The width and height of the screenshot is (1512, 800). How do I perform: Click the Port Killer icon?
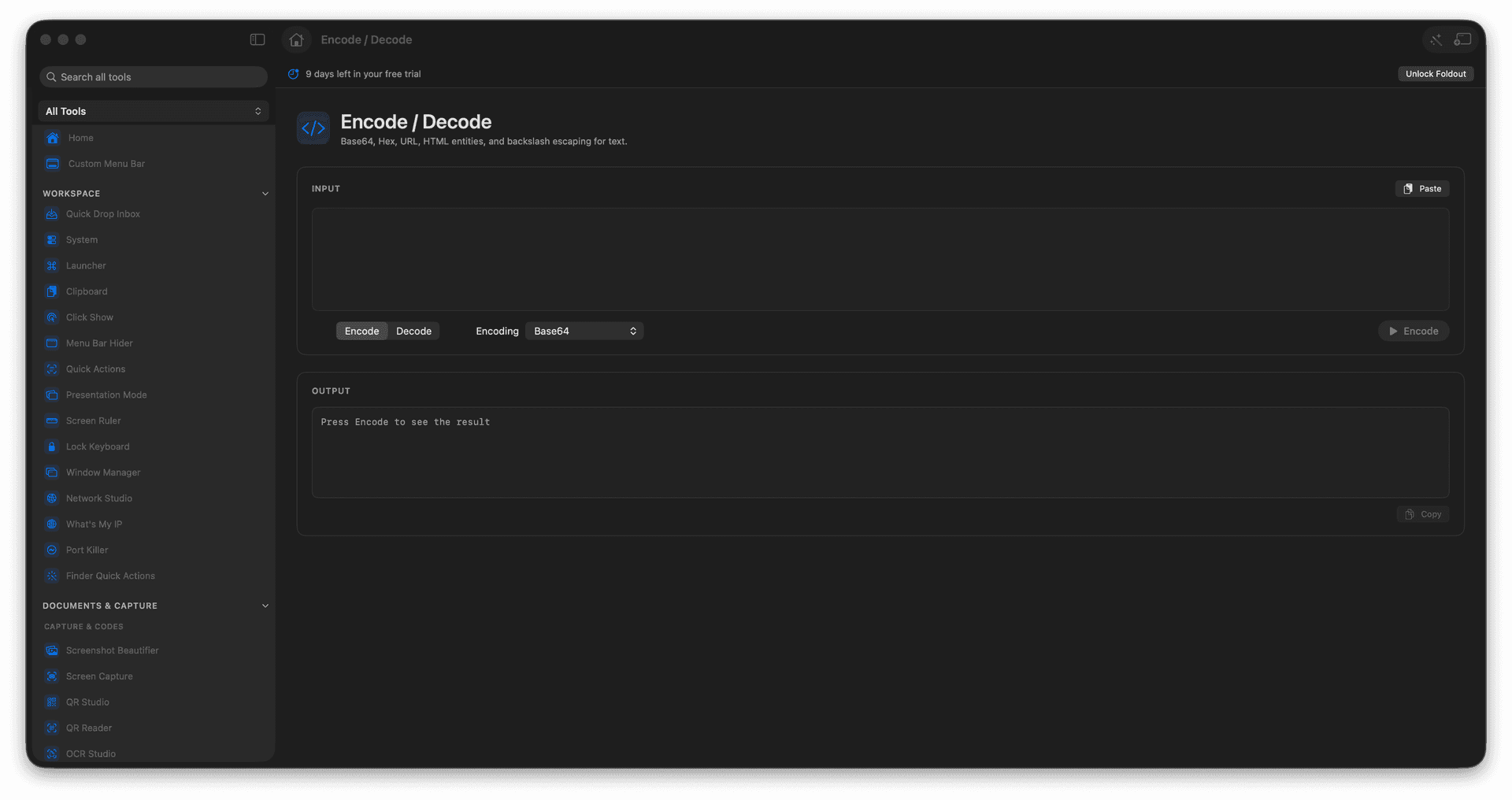(x=52, y=550)
